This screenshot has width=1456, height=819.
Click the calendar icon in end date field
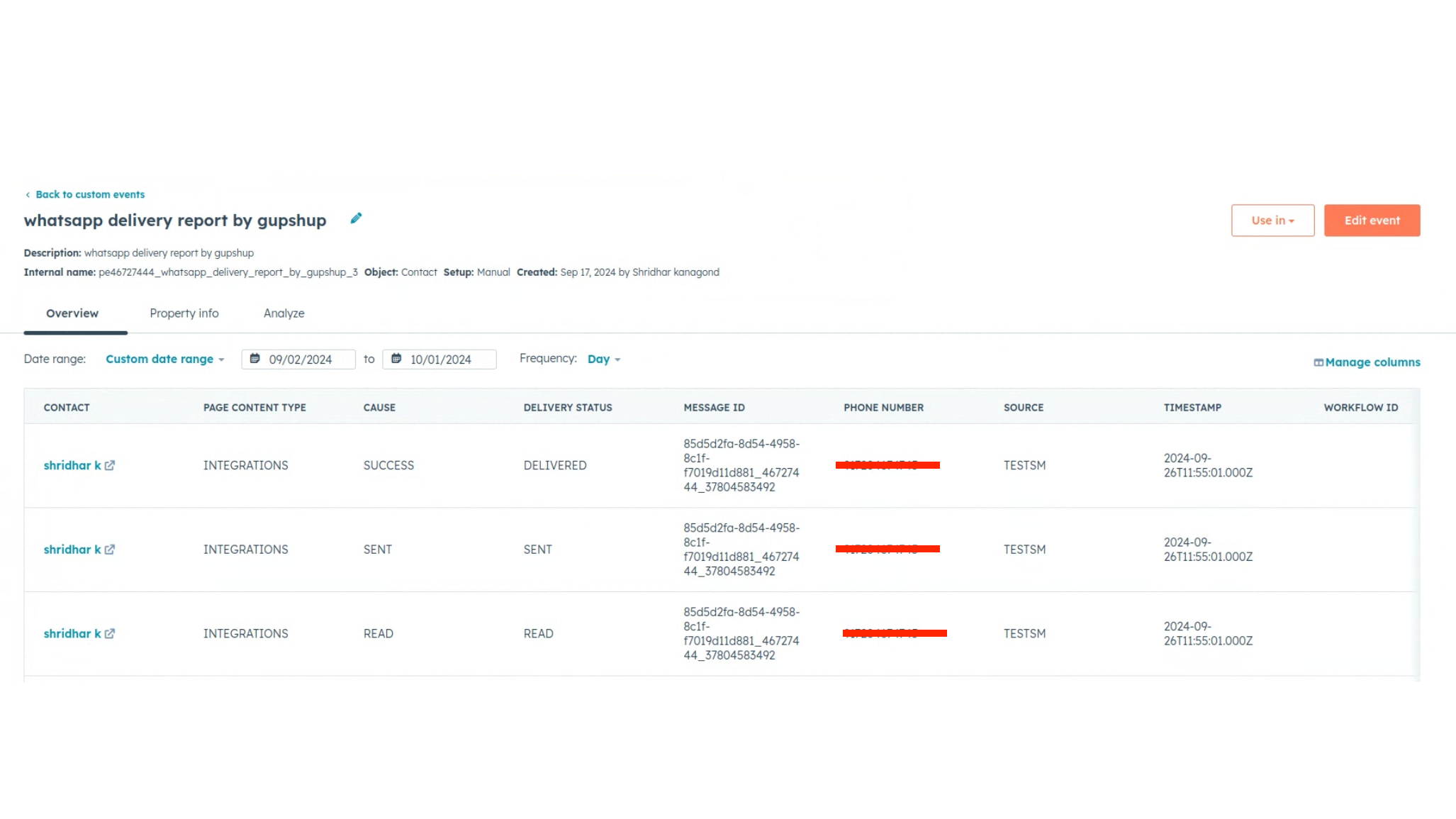[x=396, y=359]
